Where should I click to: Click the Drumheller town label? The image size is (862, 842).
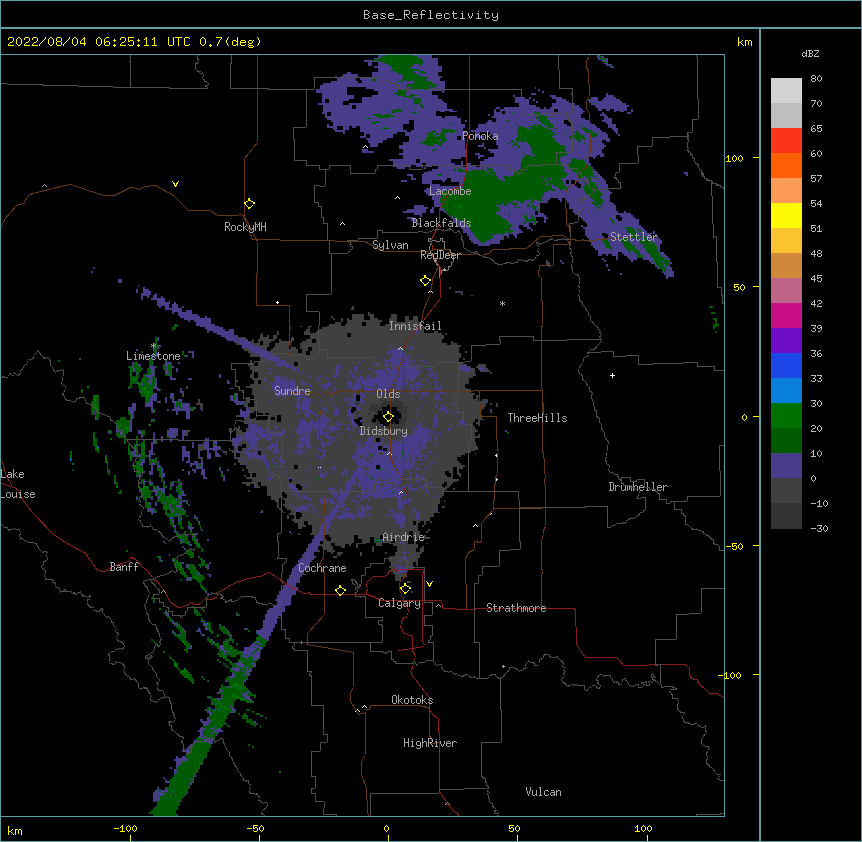[638, 487]
